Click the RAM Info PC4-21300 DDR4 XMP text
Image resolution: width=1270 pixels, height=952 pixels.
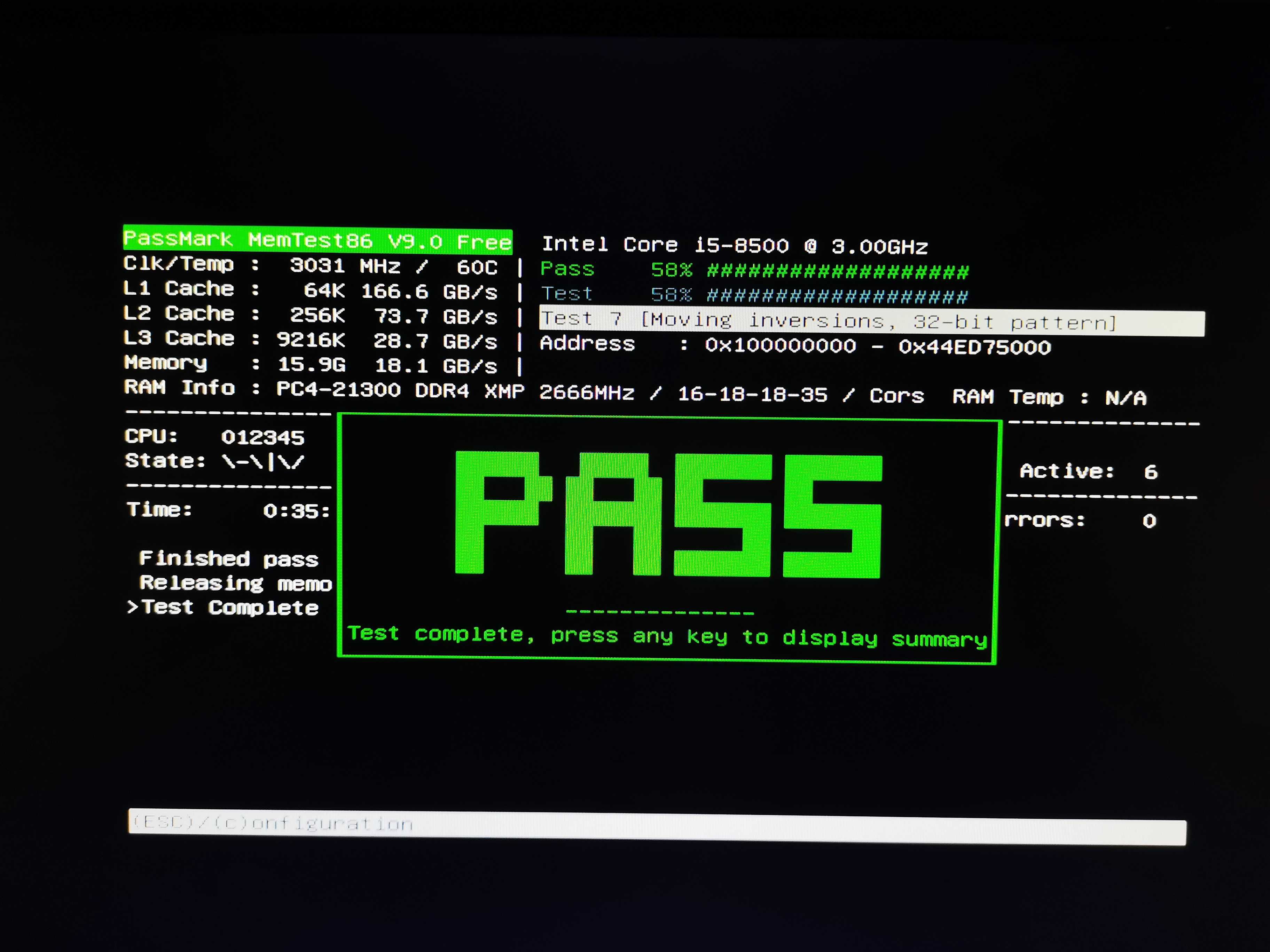(324, 389)
